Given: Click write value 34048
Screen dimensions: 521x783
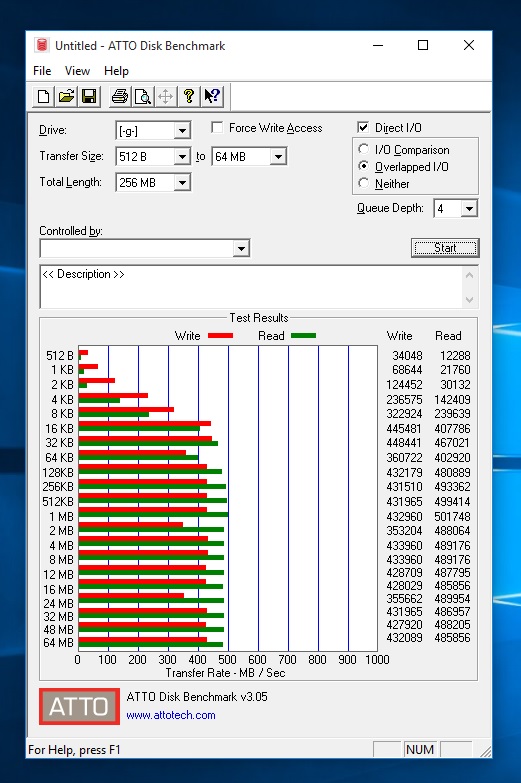Looking at the screenshot, I should 407,356.
